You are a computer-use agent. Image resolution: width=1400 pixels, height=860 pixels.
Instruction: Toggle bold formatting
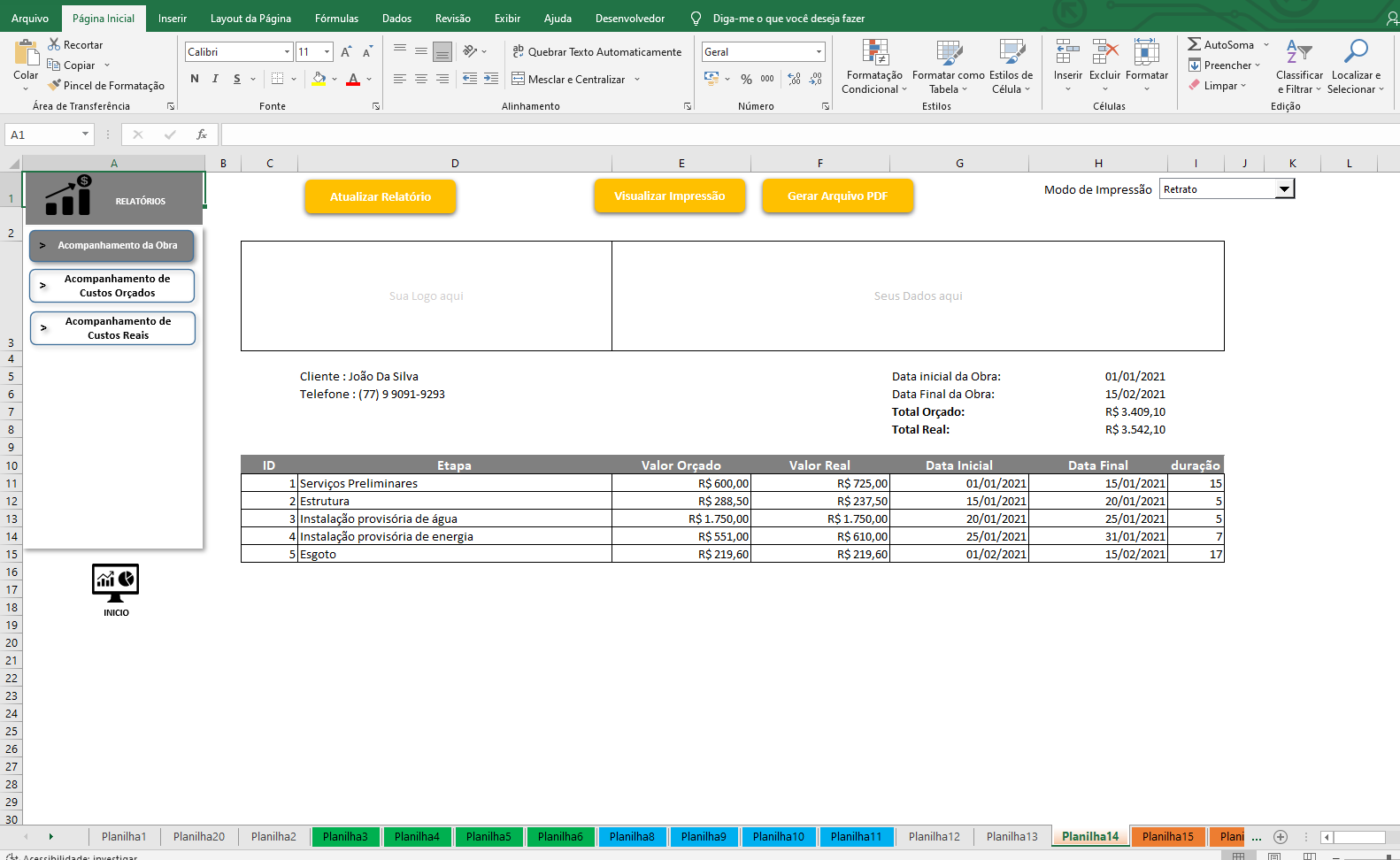(x=195, y=79)
